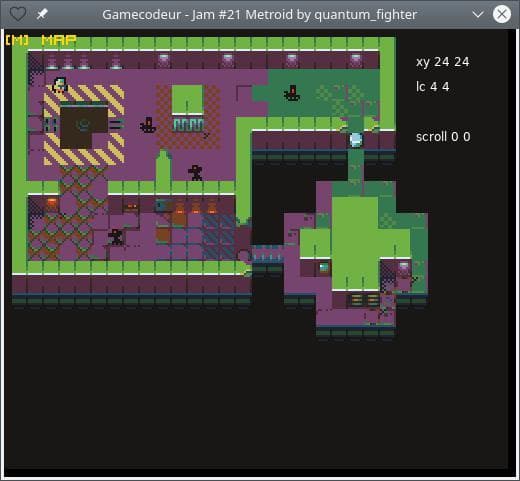Click the orange lamp in lower-left room corner

tap(52, 203)
